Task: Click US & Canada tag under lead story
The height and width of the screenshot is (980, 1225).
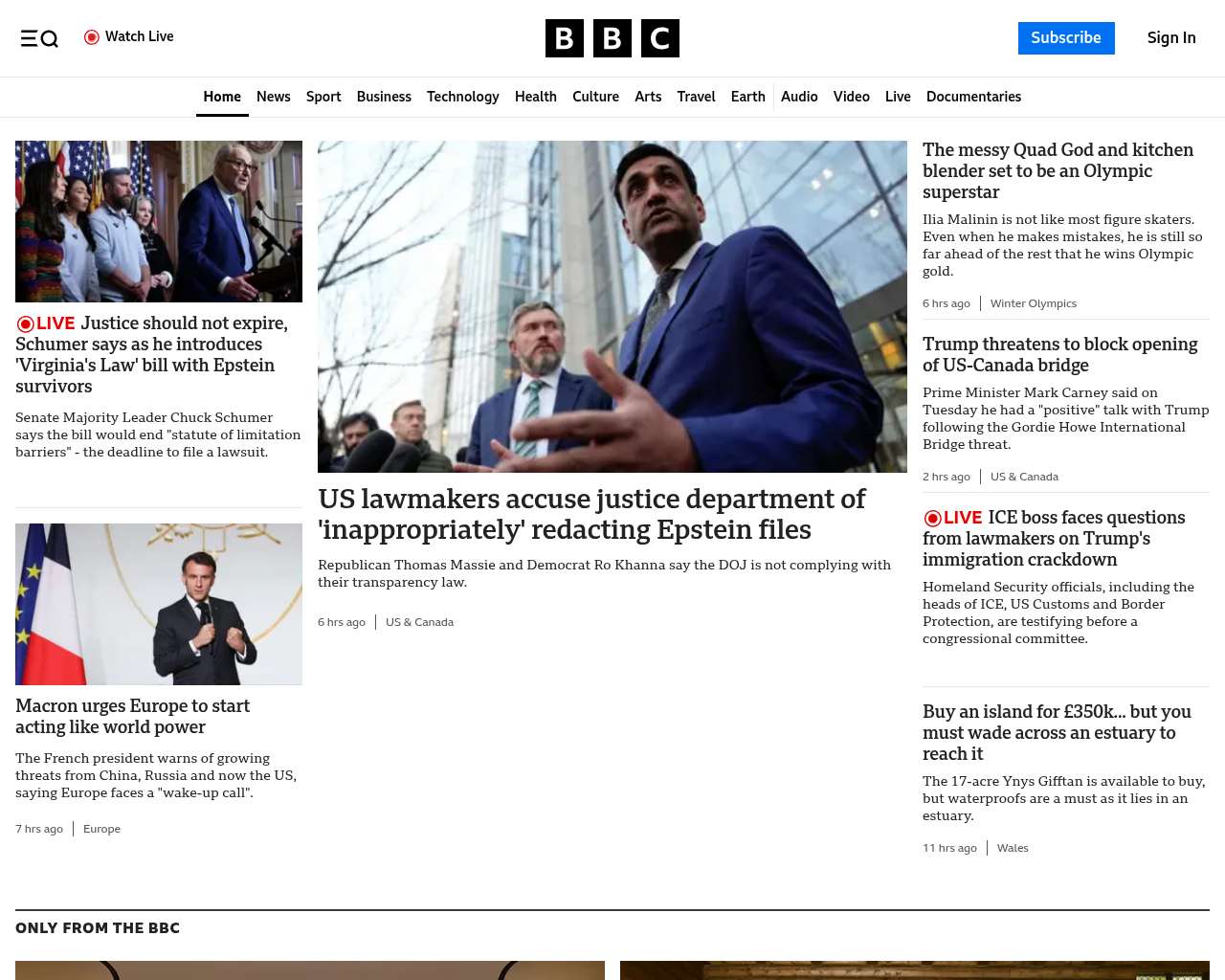Action: pos(419,622)
